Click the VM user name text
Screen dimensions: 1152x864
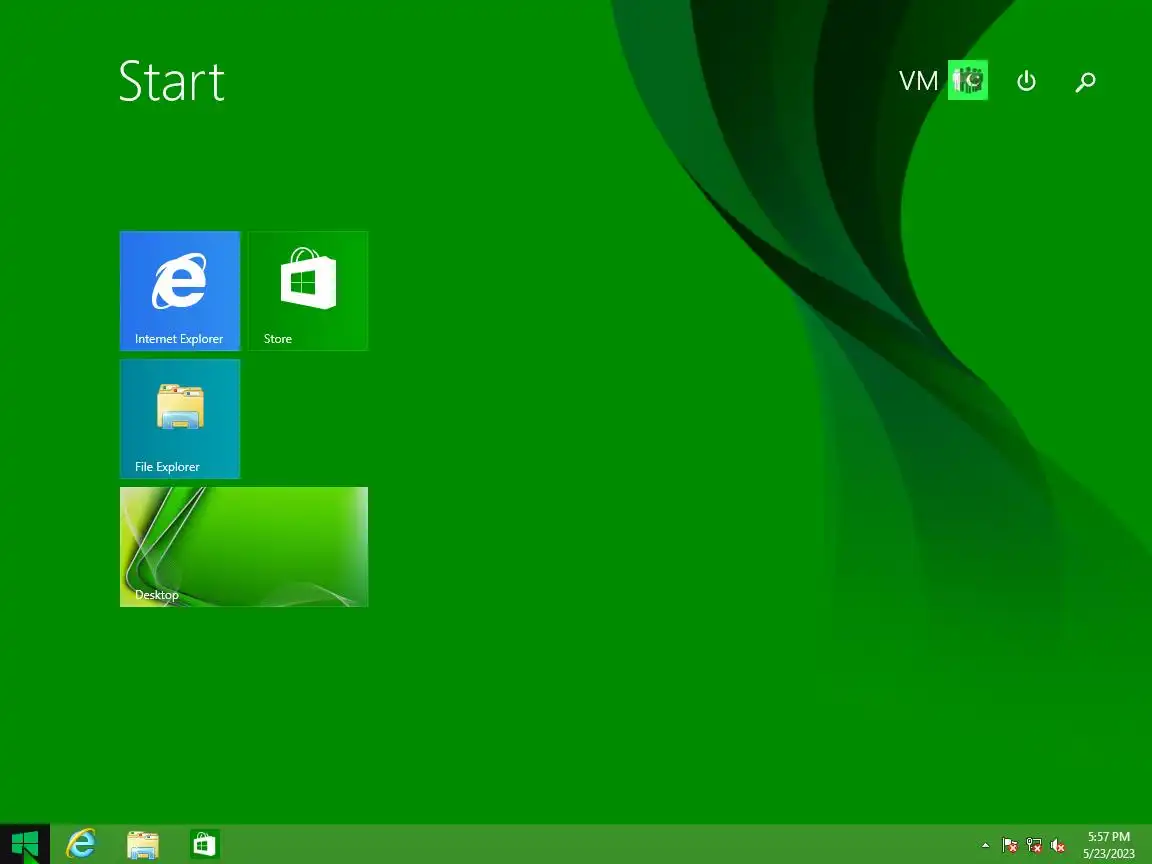pyautogui.click(x=918, y=81)
